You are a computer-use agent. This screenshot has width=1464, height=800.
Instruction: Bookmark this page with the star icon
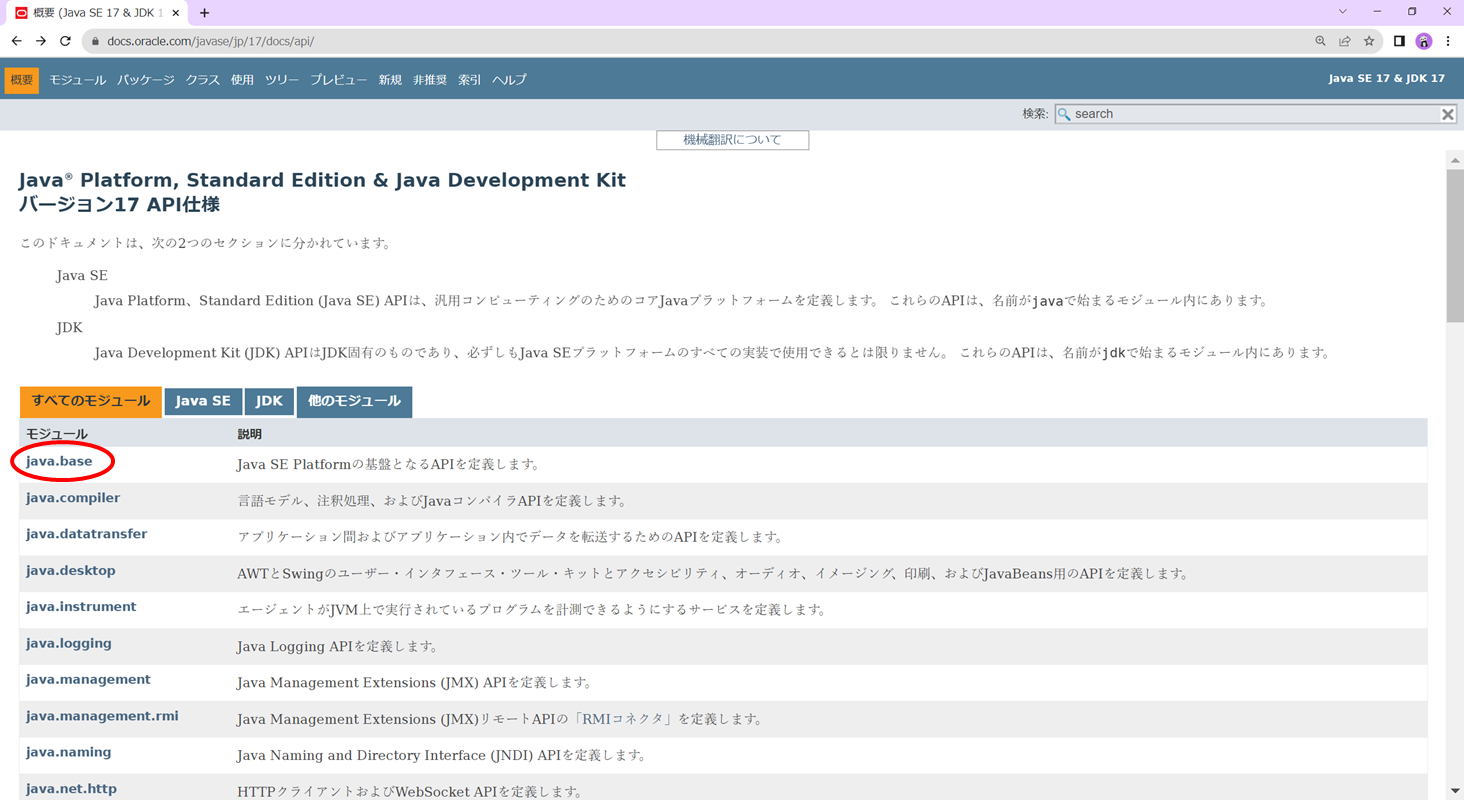tap(1368, 43)
